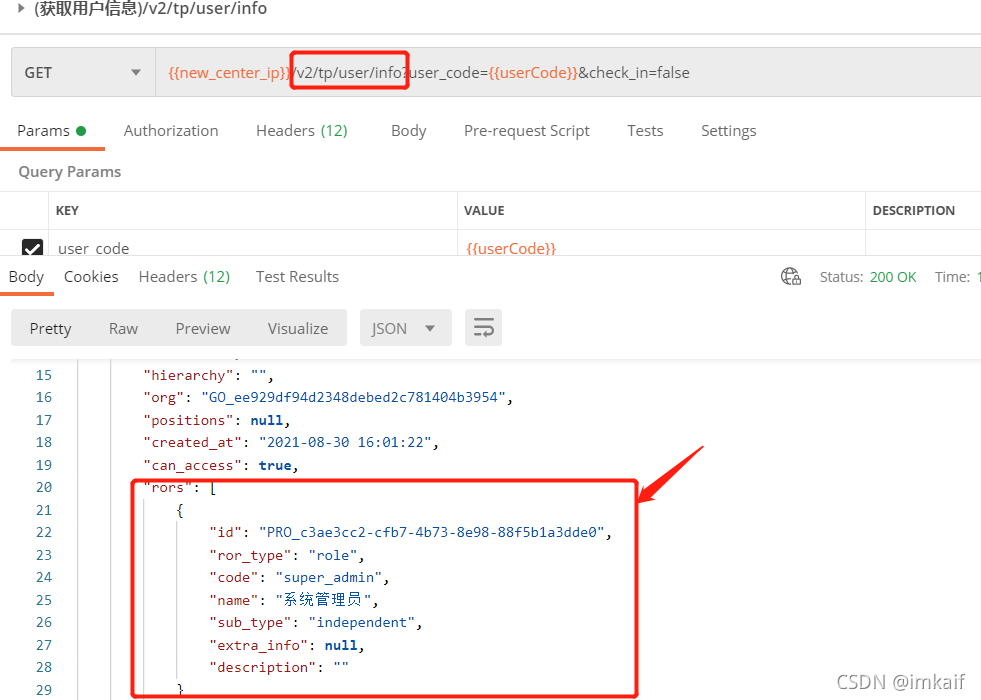This screenshot has height=700, width=981.
Task: Switch to the Params tab
Action: 51,131
